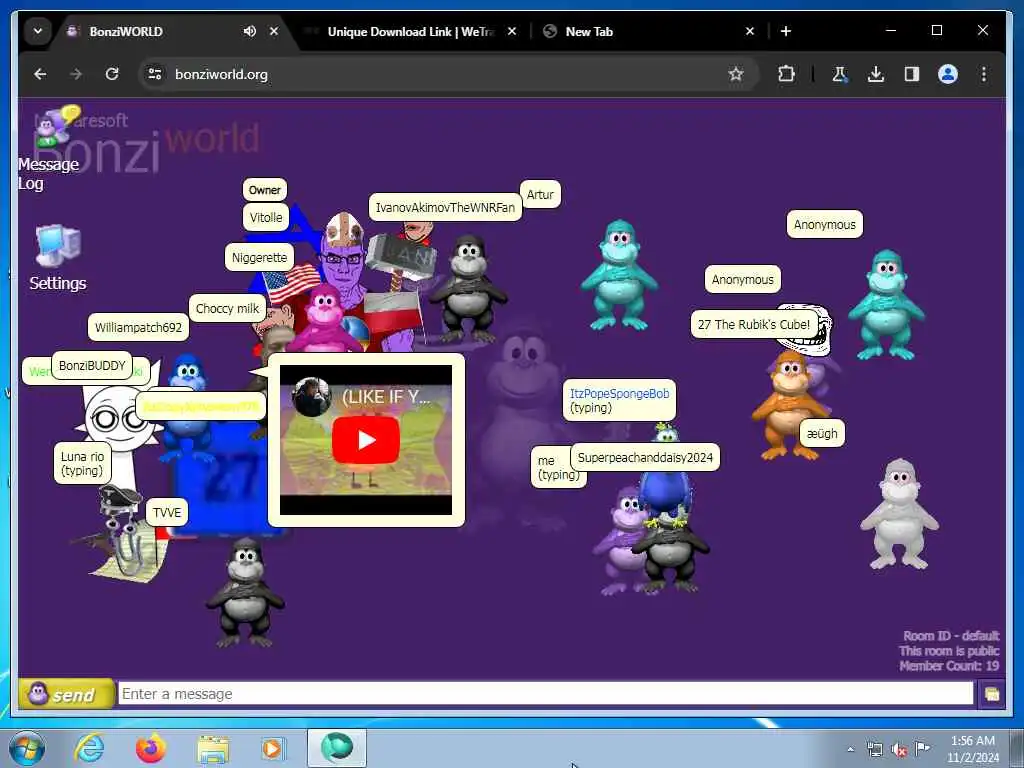This screenshot has width=1024, height=768.
Task: Open the Action Center flag icon
Action: [x=922, y=748]
